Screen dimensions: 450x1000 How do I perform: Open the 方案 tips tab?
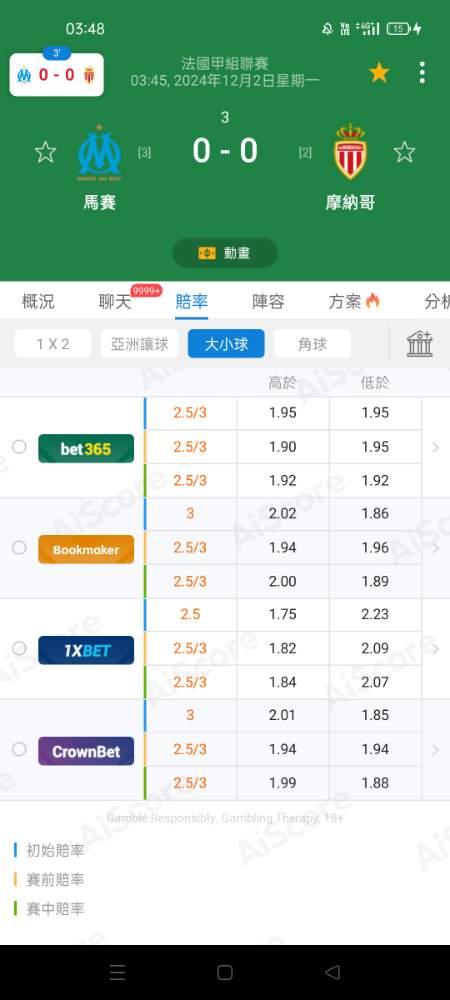click(x=354, y=302)
